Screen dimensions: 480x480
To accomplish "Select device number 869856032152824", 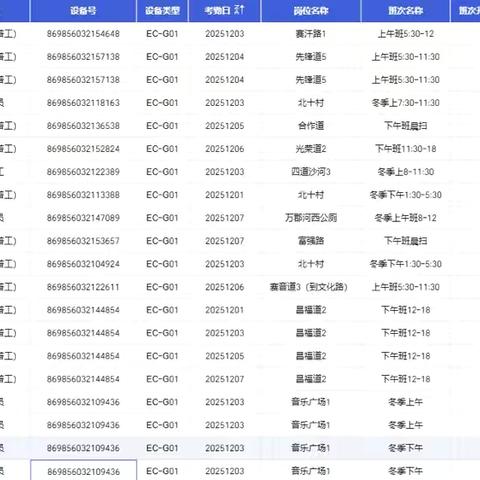I will 83,149.
